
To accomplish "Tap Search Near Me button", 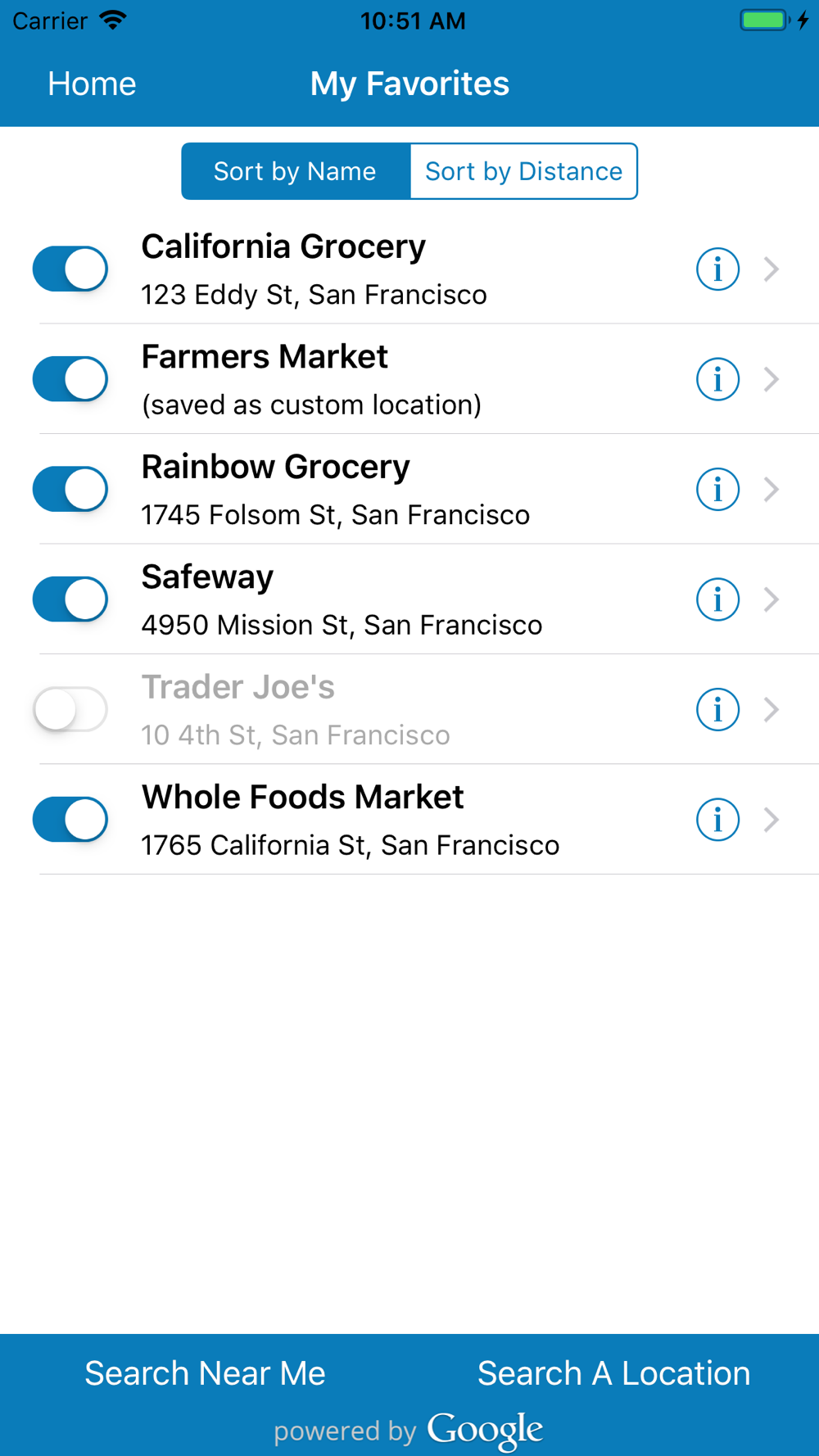I will pos(205,1373).
